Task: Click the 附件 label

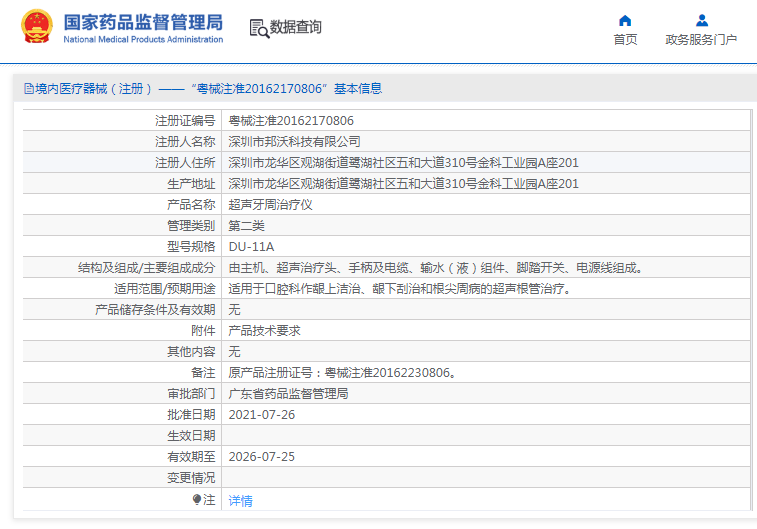Action: (x=203, y=331)
